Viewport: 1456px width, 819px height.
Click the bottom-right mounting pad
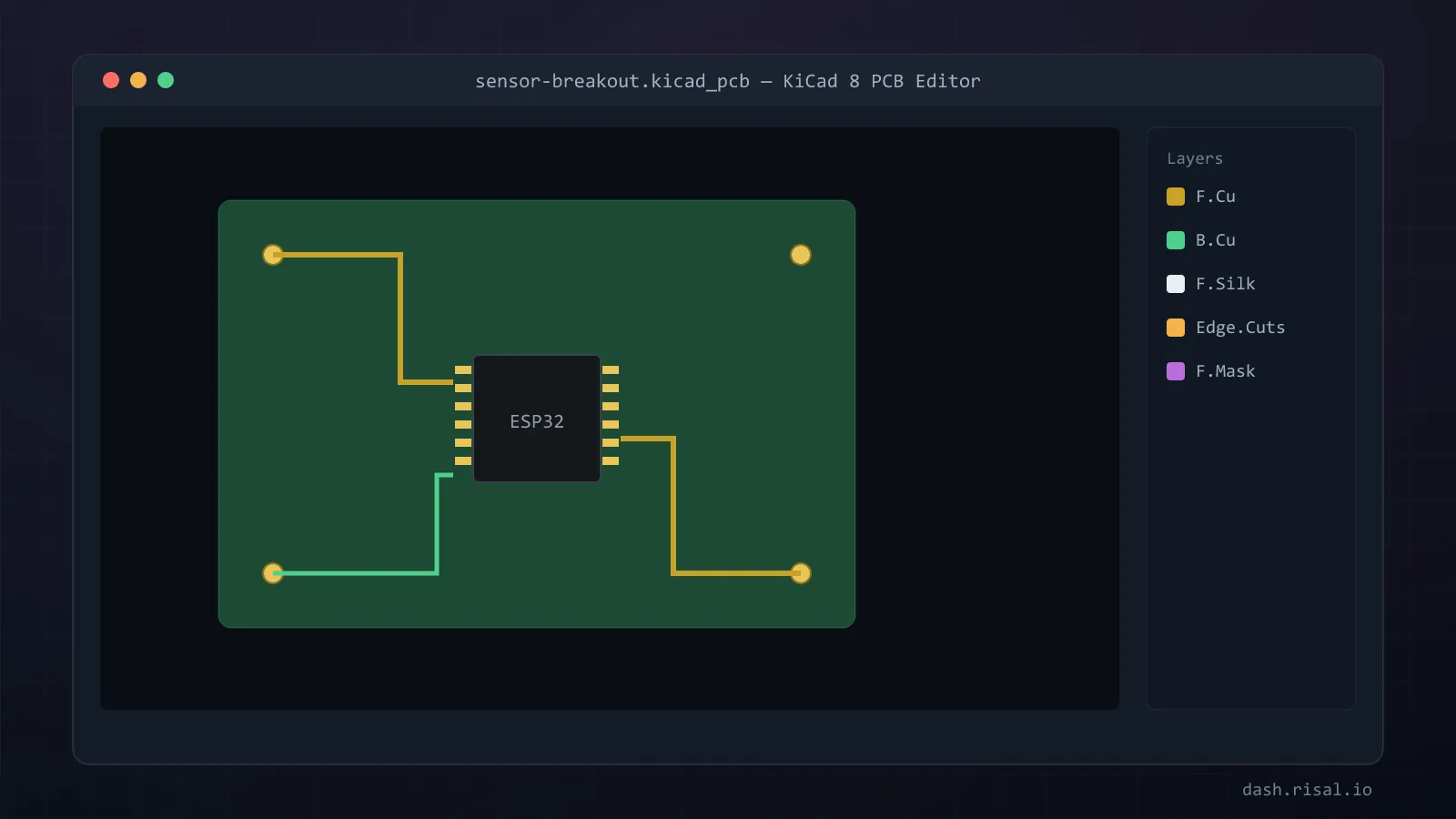[x=801, y=573]
